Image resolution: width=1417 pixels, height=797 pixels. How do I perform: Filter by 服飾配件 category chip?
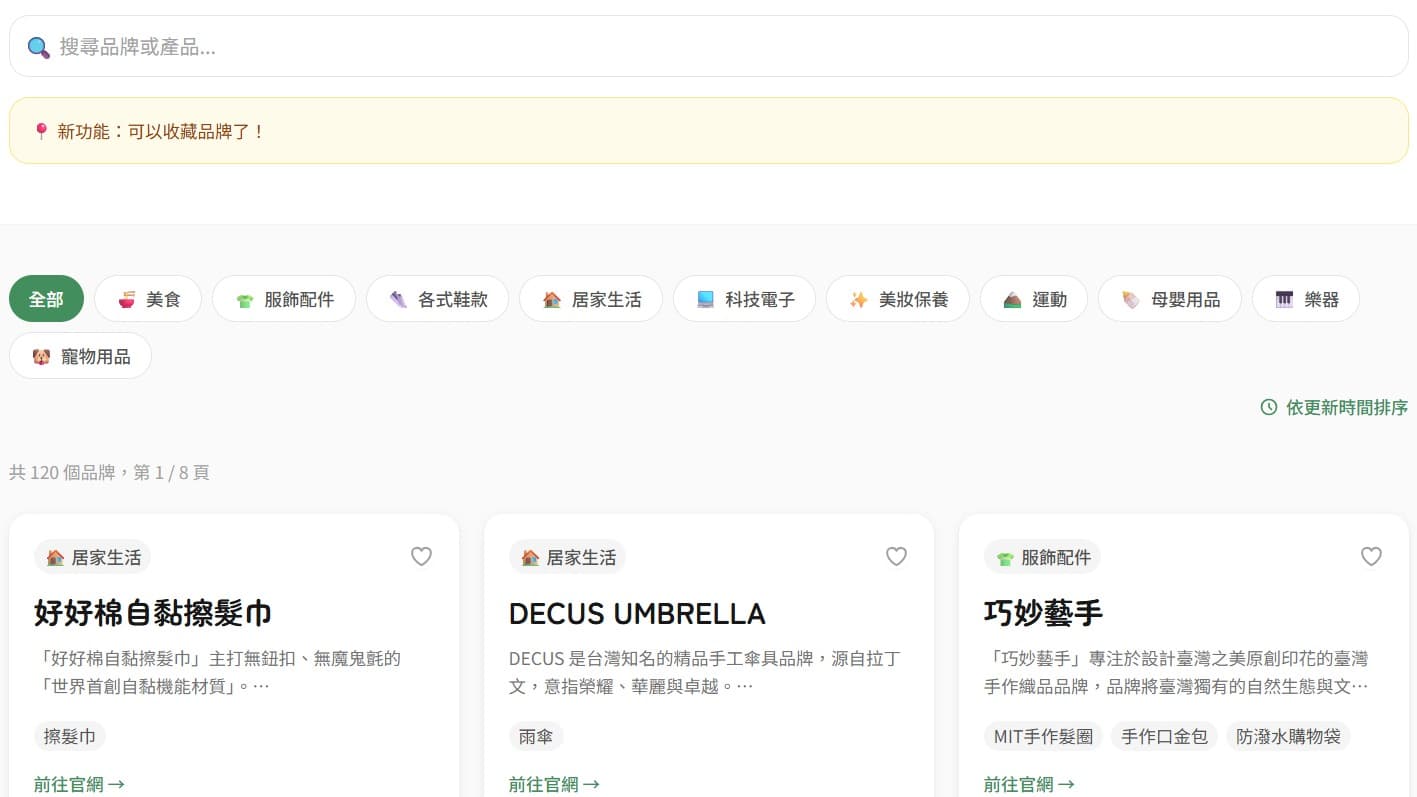click(284, 299)
